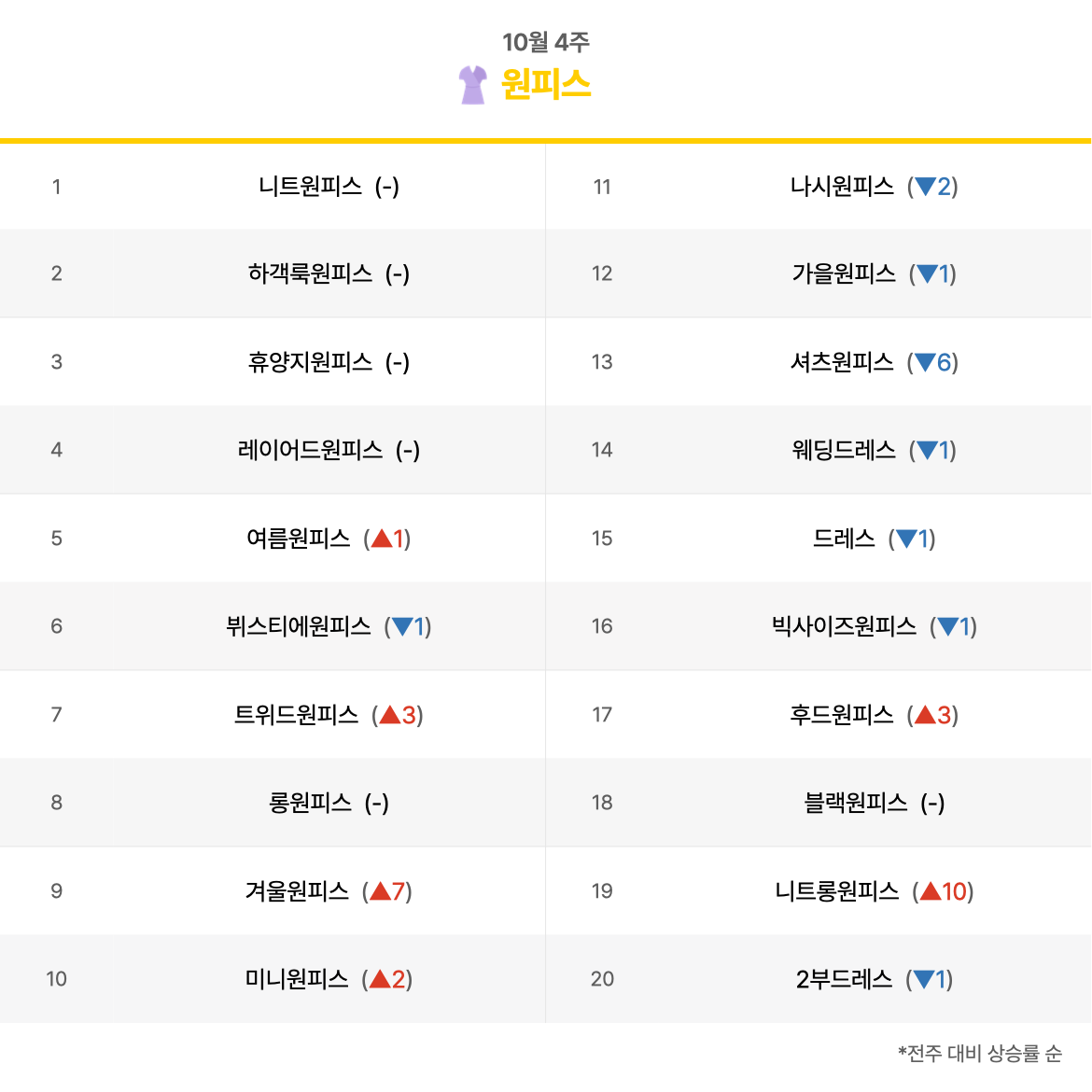Click the red up arrow next to 트위드원피스
Viewport: 1092px width, 1092px height.
(389, 715)
